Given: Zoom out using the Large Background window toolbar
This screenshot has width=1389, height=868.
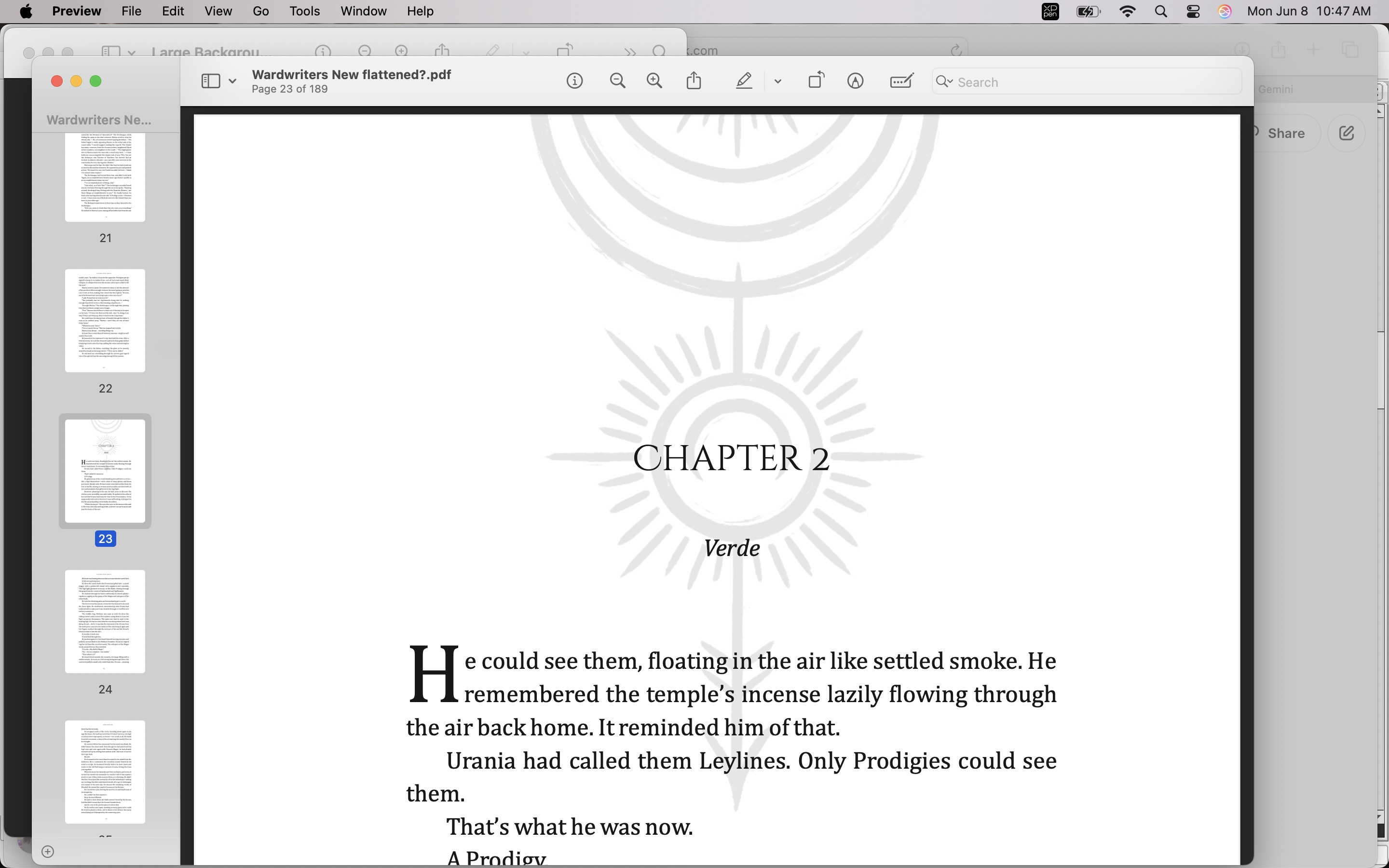Looking at the screenshot, I should (365, 52).
